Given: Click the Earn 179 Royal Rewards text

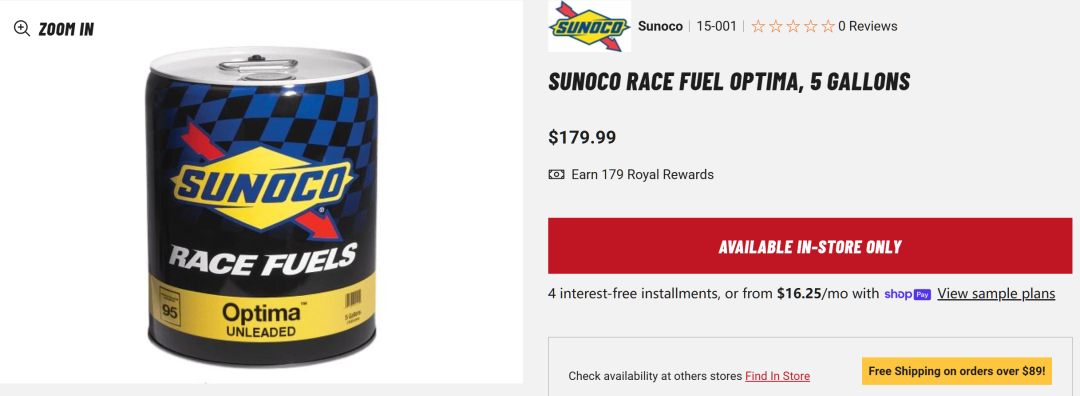Looking at the screenshot, I should [x=643, y=174].
